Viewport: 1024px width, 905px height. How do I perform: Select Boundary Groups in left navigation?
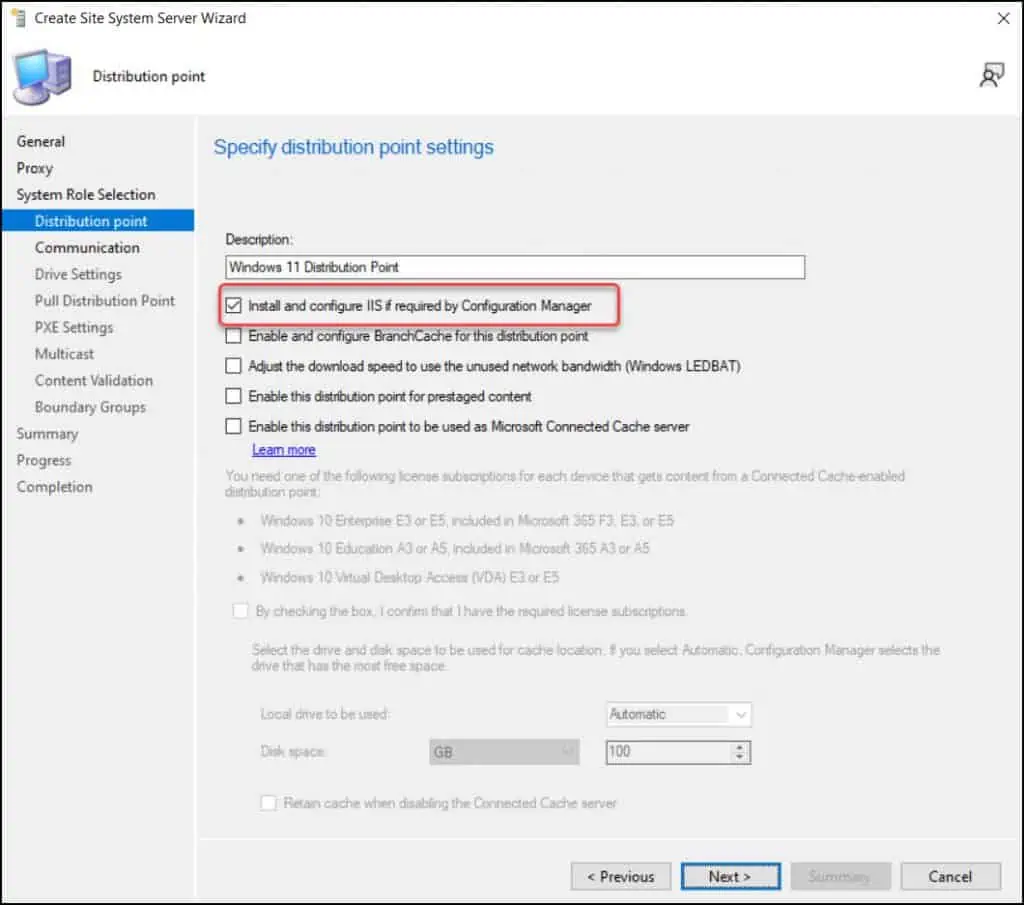click(90, 407)
